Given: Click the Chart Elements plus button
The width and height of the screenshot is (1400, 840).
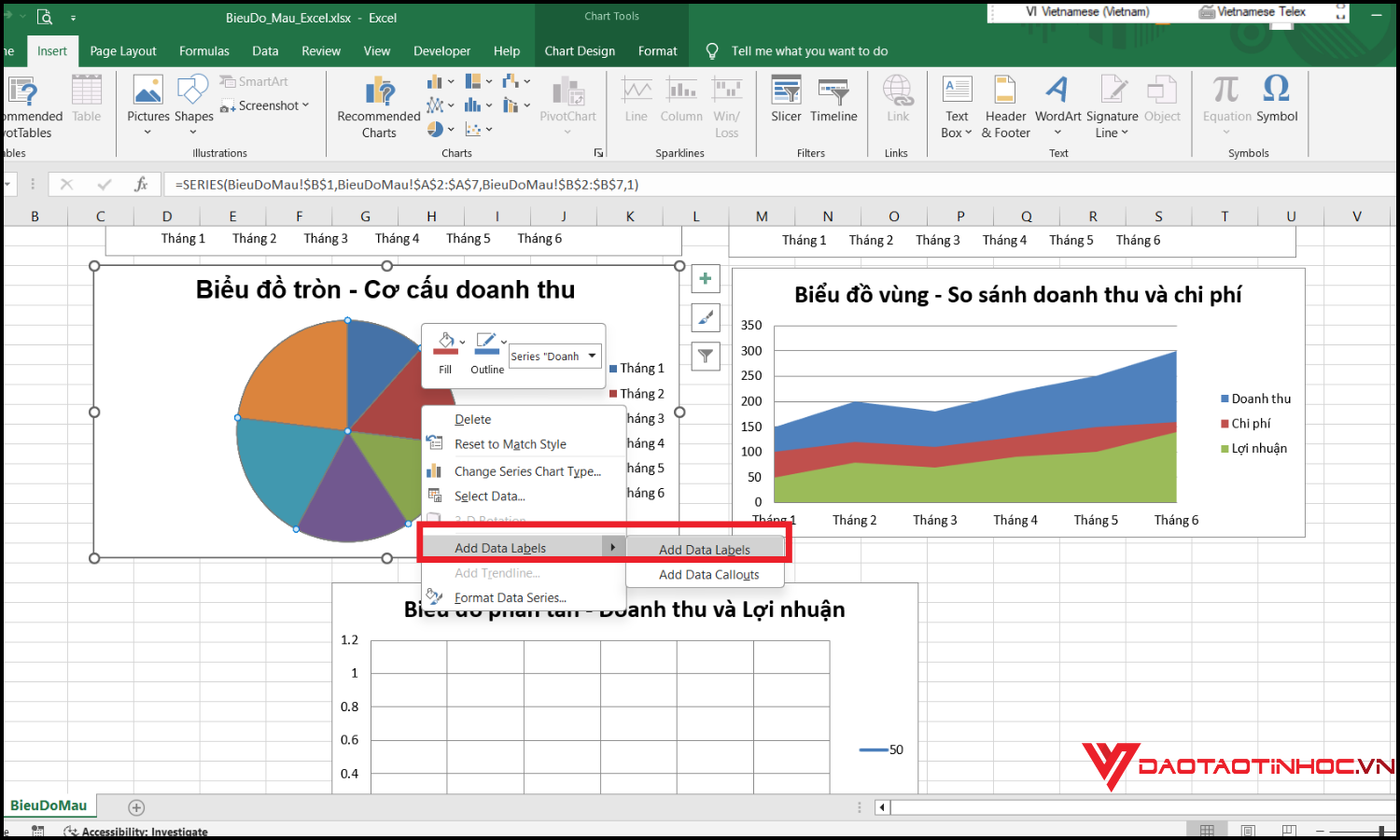Looking at the screenshot, I should click(x=706, y=279).
